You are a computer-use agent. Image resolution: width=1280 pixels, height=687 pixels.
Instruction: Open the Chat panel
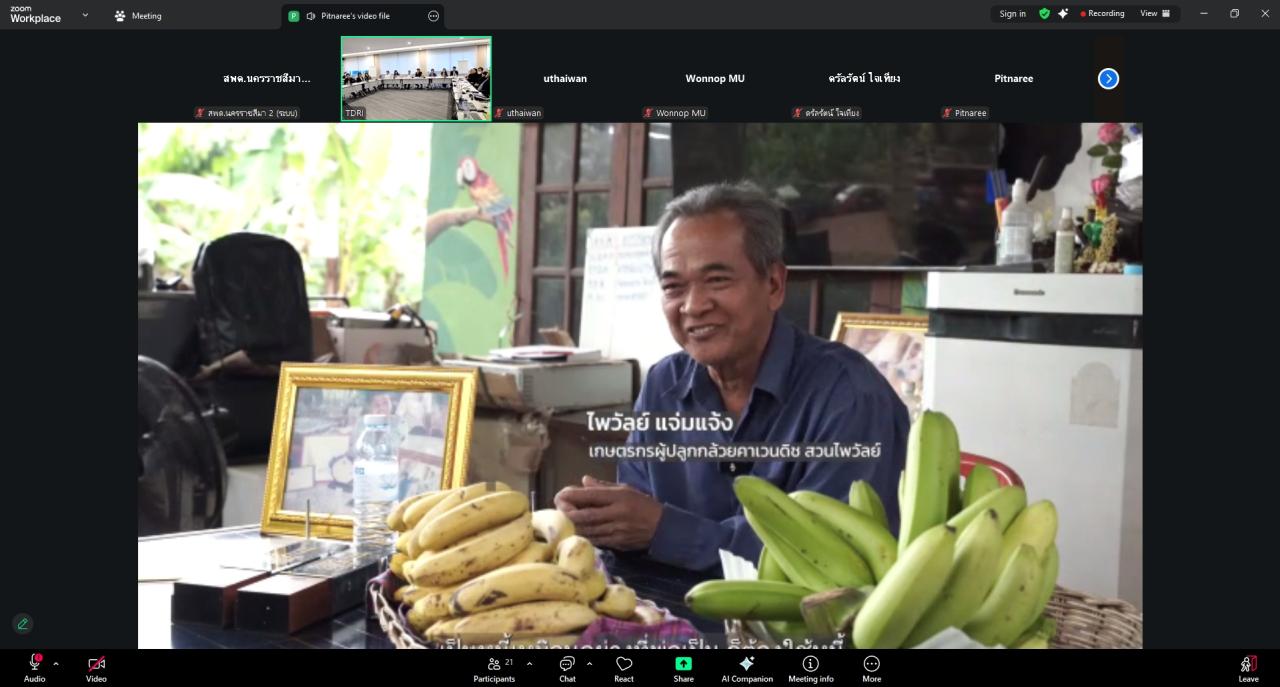click(567, 665)
